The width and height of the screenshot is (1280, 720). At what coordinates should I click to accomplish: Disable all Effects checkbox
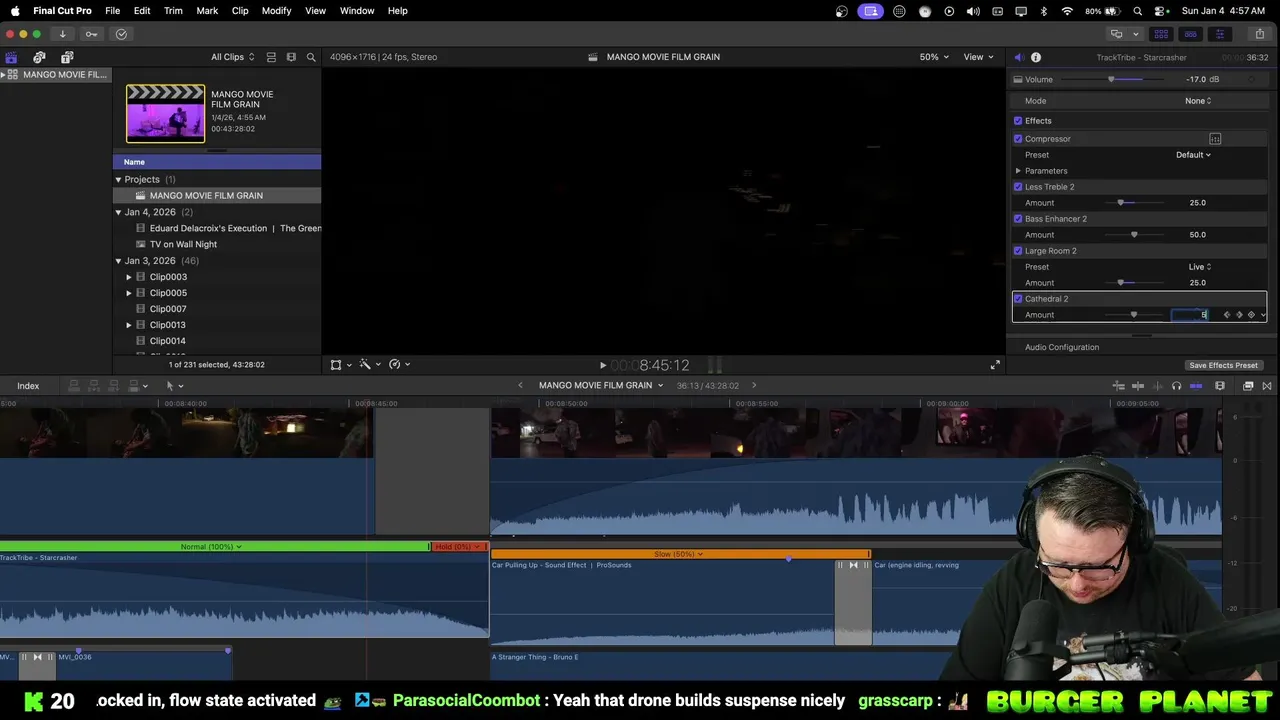tap(1018, 121)
